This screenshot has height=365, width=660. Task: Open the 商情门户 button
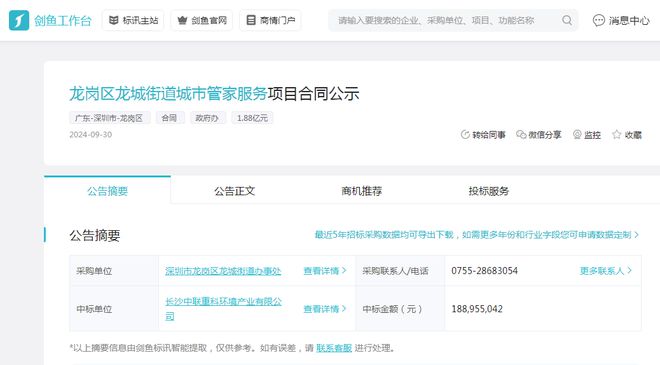coord(270,20)
